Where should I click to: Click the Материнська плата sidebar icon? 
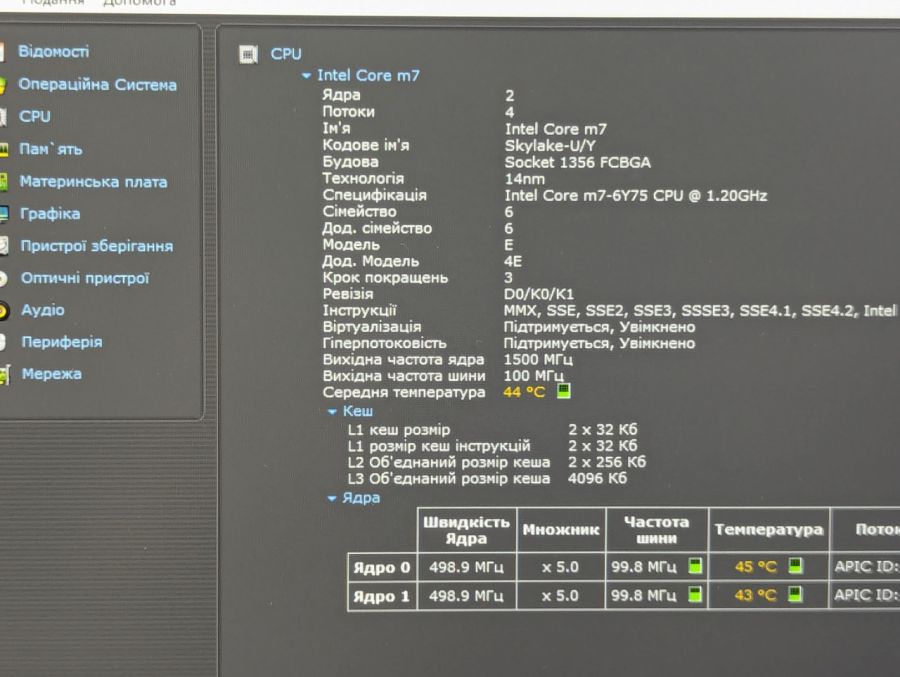click(3, 183)
